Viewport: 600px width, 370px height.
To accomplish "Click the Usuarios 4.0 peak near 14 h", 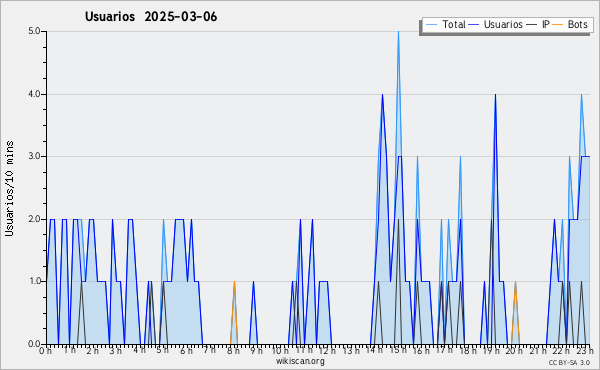I will coord(382,95).
